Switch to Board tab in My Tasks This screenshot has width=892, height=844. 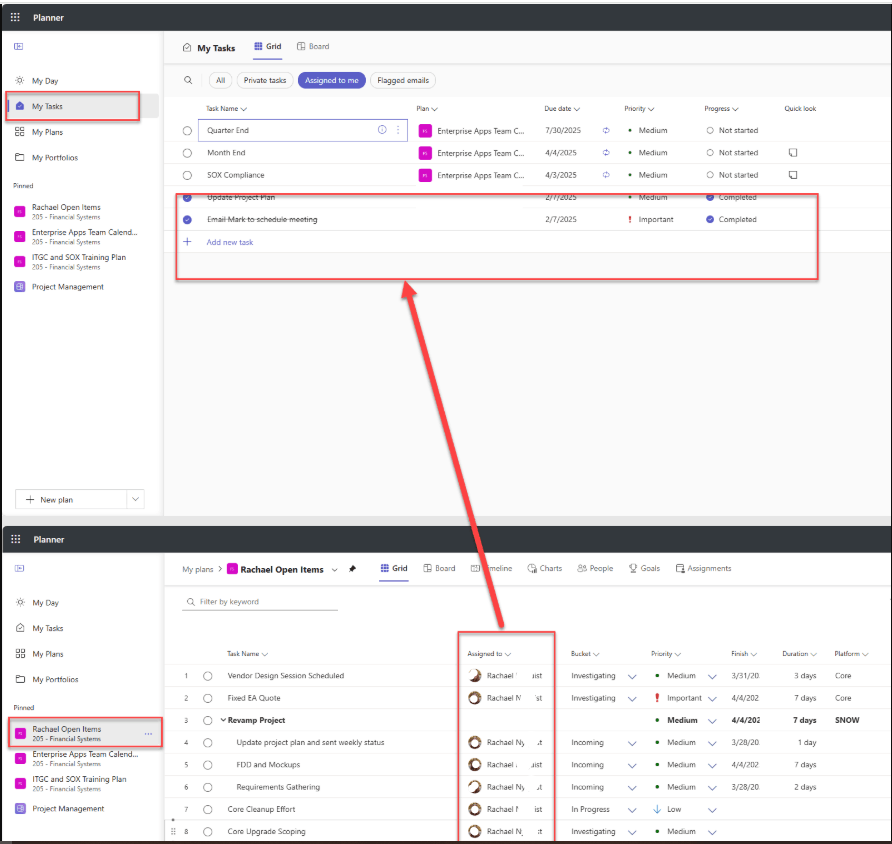point(313,47)
